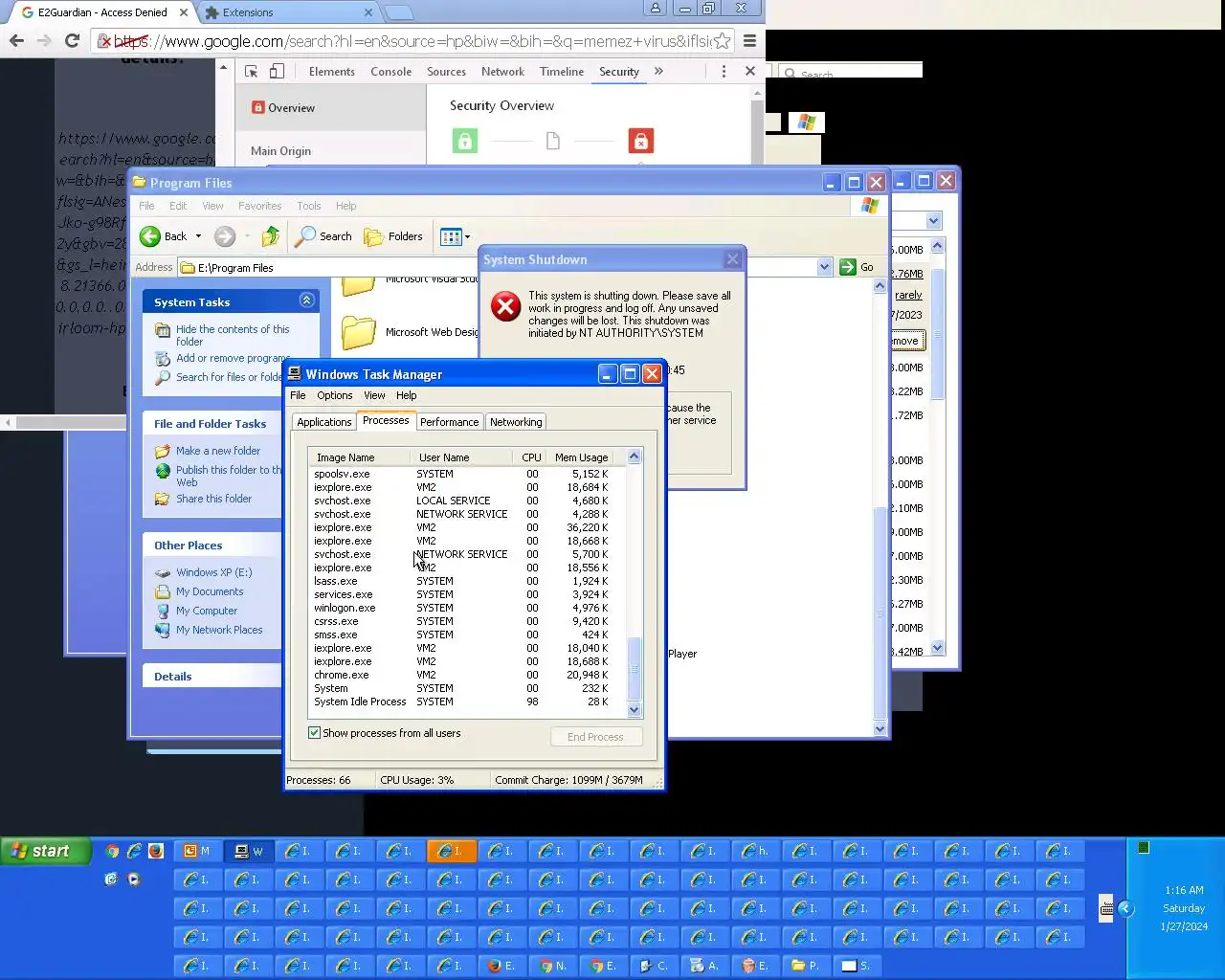This screenshot has width=1225, height=980.
Task: Click the insecure HTTPS padlock icon in address bar
Action: 104,41
